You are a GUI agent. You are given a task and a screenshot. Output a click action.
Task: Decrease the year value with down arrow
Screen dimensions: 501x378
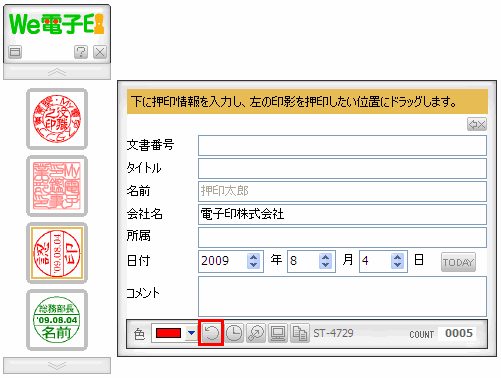tap(253, 265)
